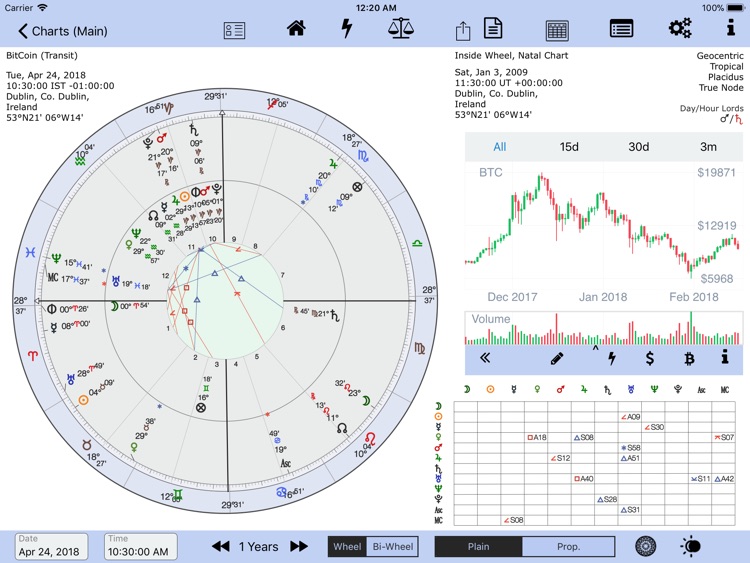This screenshot has height=563, width=750.
Task: Tap the Day/Hour Lords label
Action: pos(712,108)
